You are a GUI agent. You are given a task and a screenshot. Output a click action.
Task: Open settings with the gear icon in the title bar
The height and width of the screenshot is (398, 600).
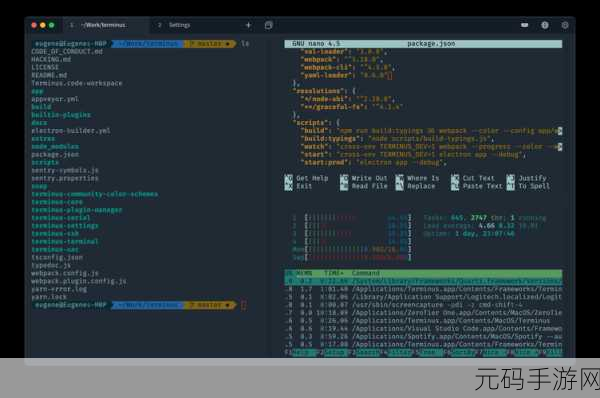pos(565,25)
